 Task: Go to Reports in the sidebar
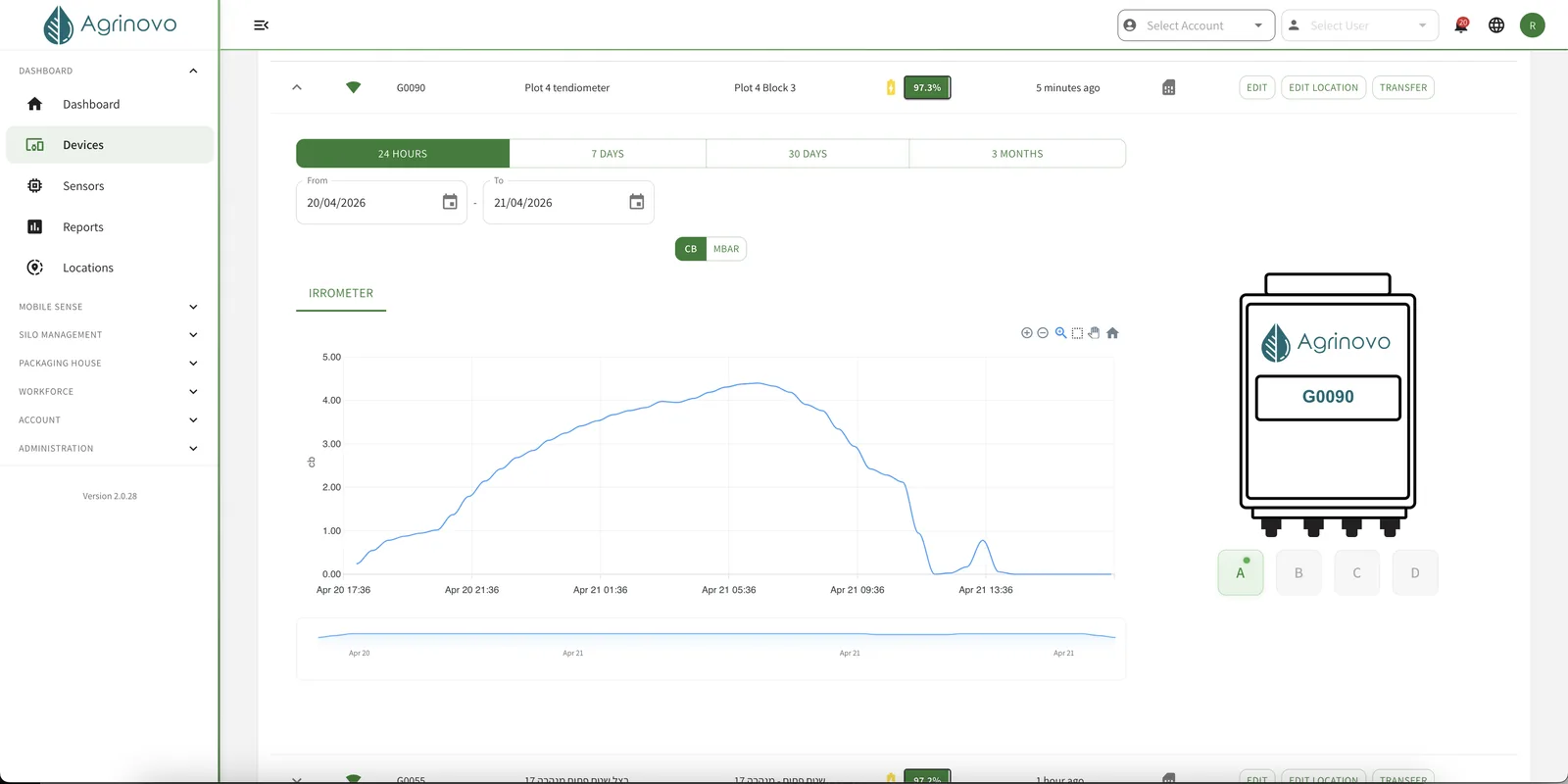click(x=109, y=227)
